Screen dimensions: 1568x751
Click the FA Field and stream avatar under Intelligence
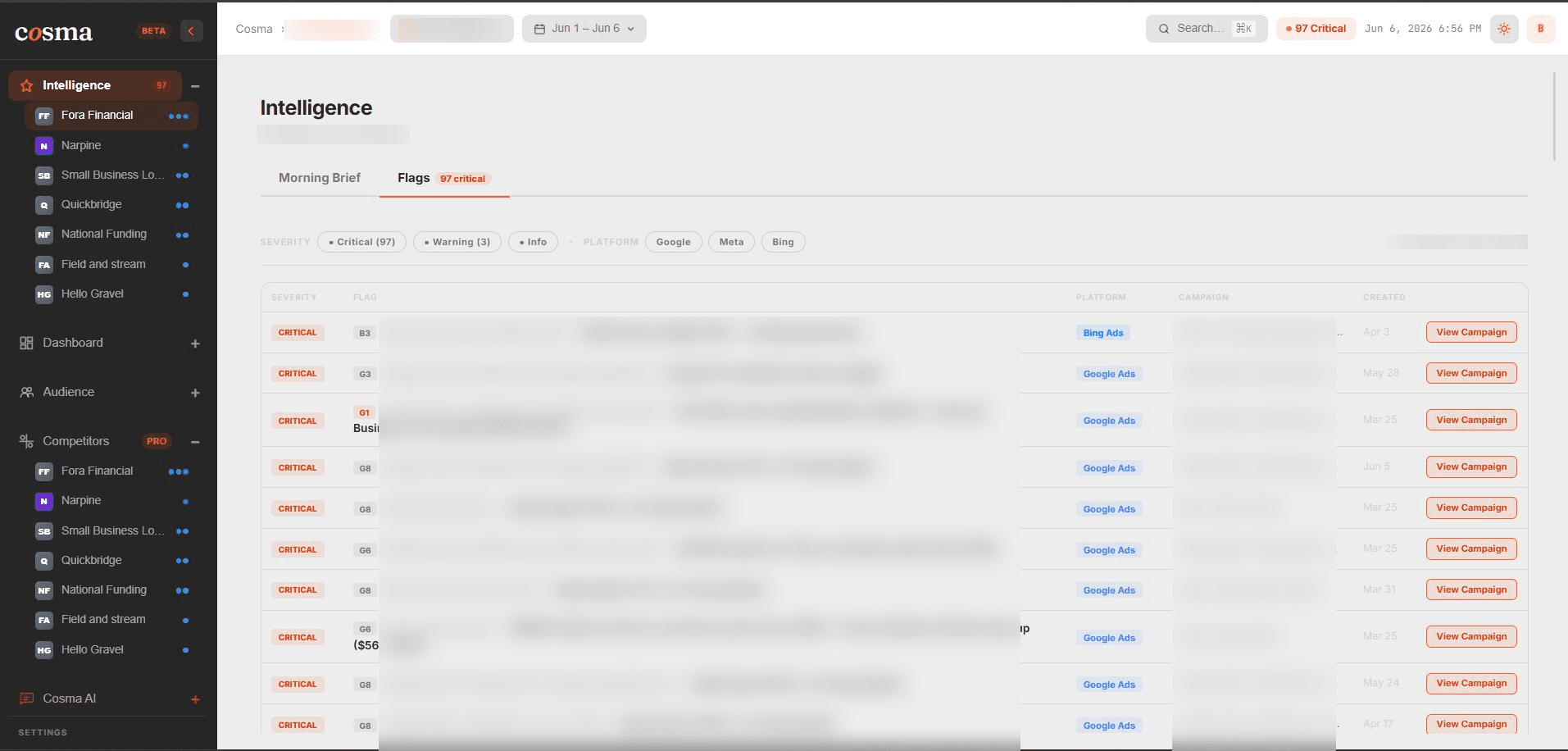point(44,265)
